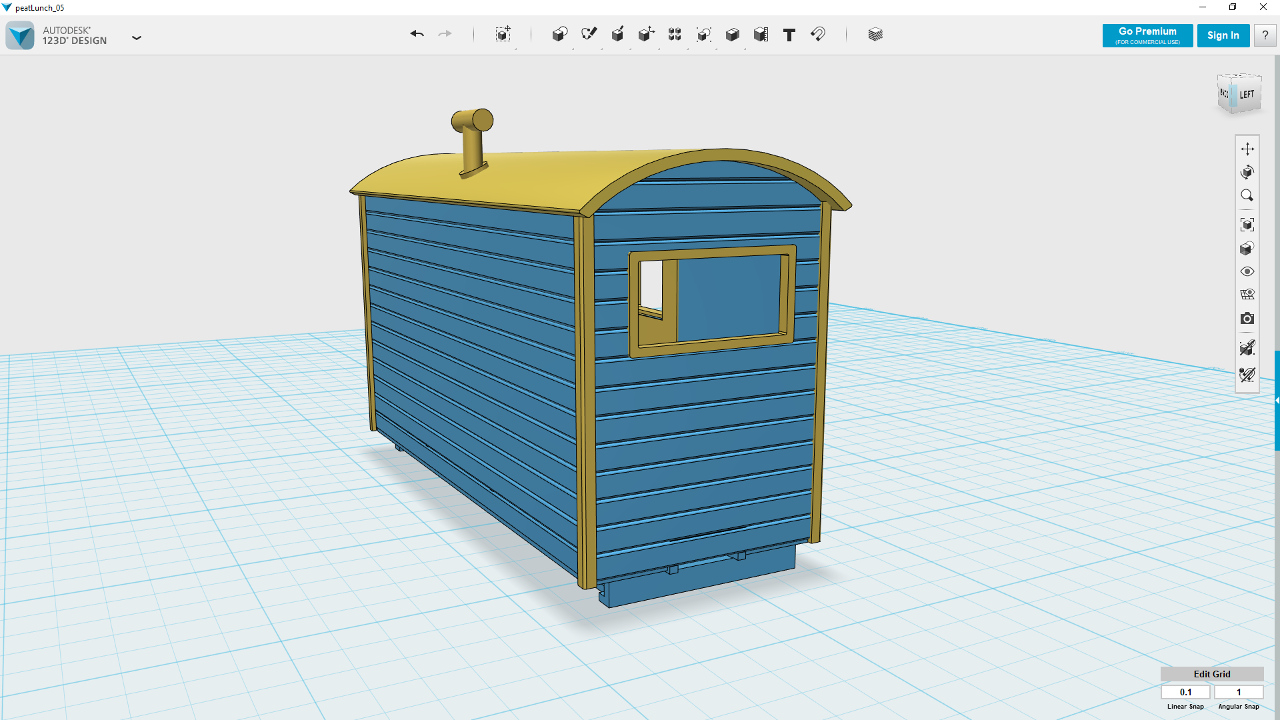This screenshot has height=720, width=1280.
Task: Click the Go Premium button
Action: tap(1147, 35)
